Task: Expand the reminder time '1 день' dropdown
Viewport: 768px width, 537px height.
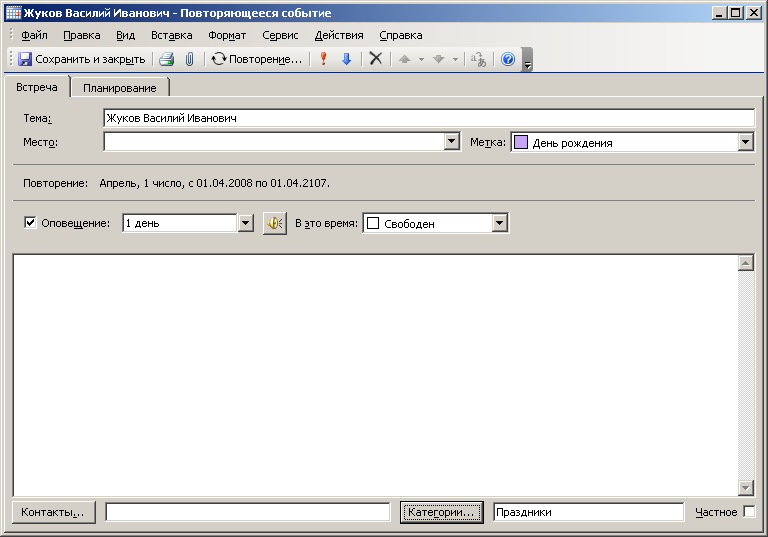Action: [245, 223]
